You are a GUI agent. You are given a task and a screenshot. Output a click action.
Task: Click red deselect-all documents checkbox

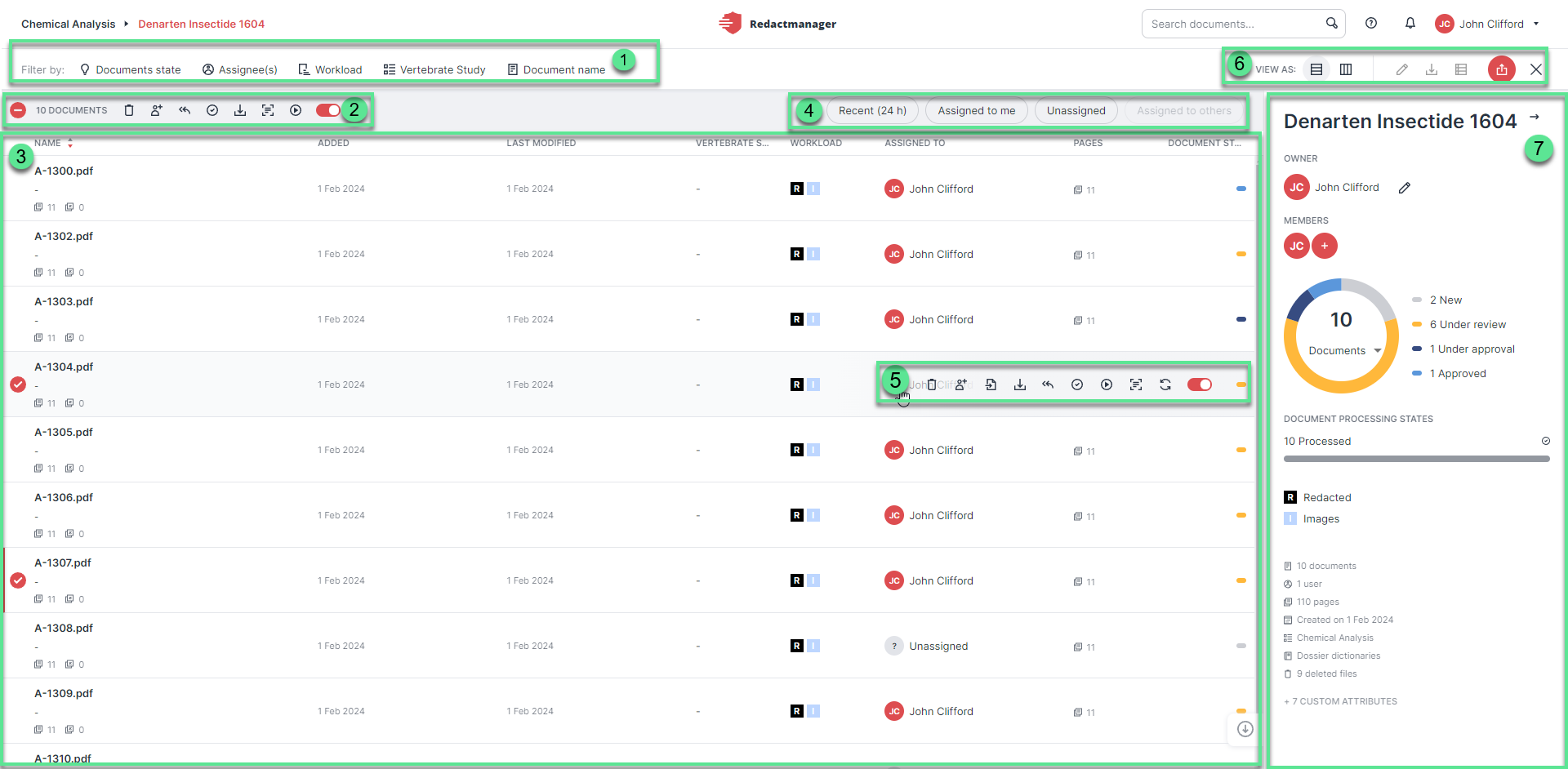click(x=18, y=110)
